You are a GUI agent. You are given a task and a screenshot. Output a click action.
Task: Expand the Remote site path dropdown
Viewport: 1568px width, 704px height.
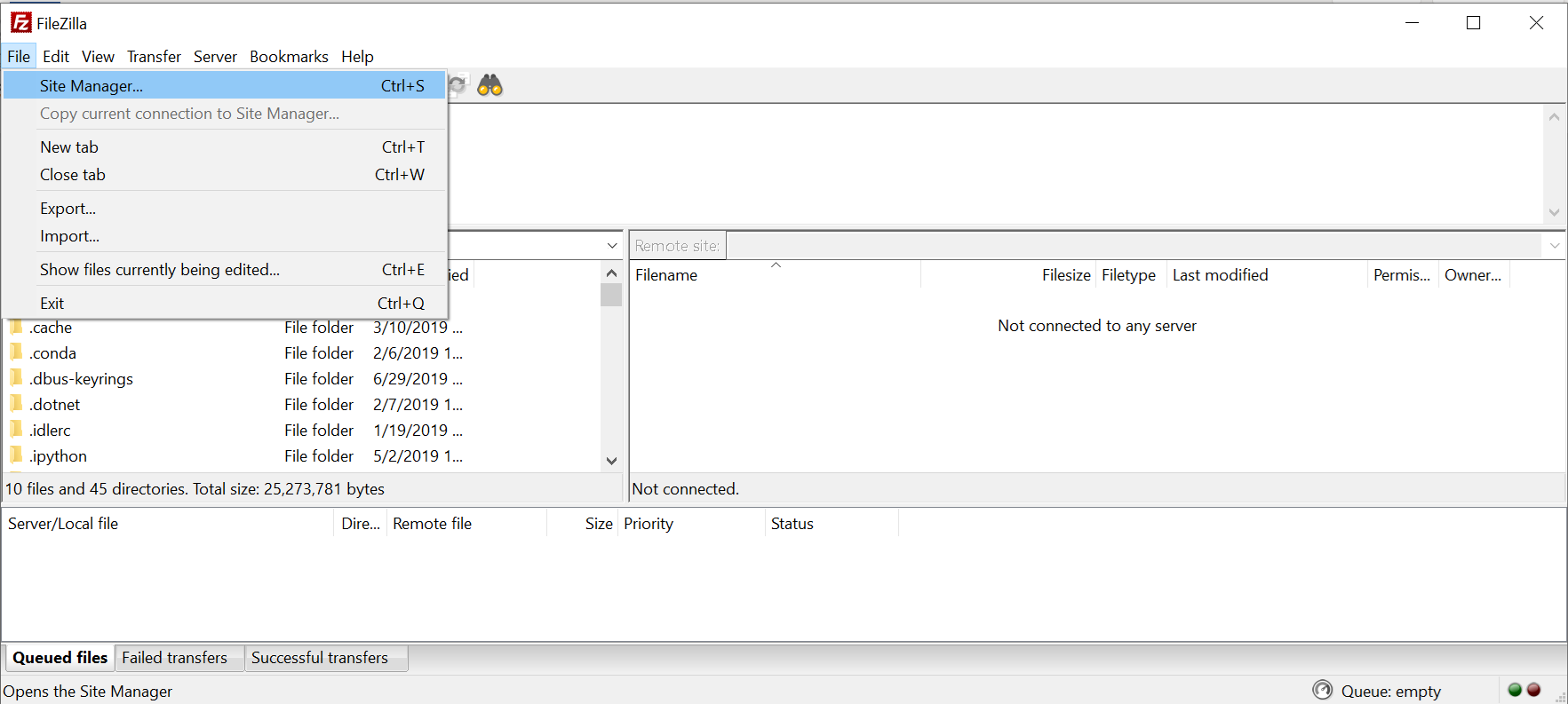click(1555, 245)
